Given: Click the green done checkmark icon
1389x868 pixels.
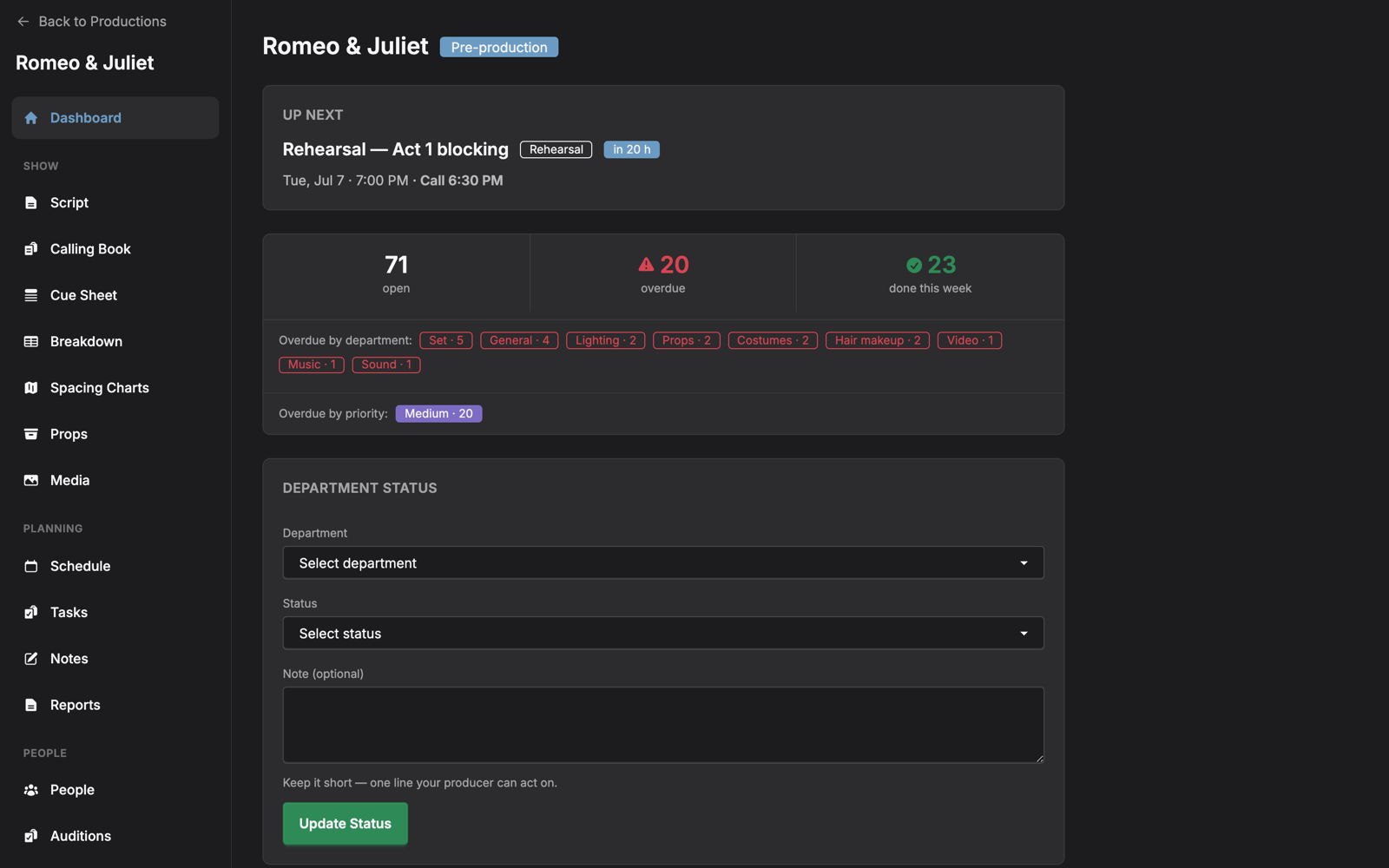Looking at the screenshot, I should point(914,265).
